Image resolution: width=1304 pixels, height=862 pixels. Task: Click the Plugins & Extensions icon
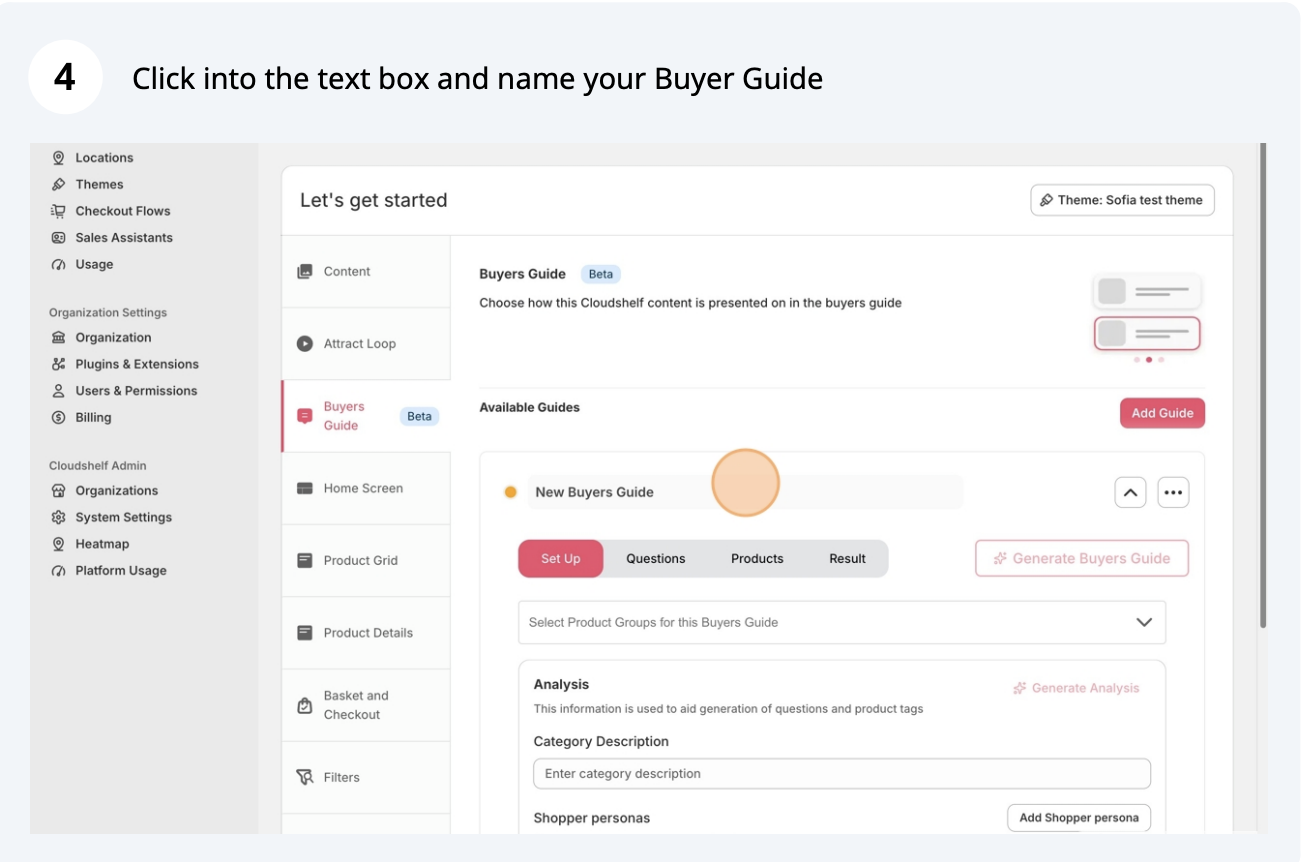point(58,364)
